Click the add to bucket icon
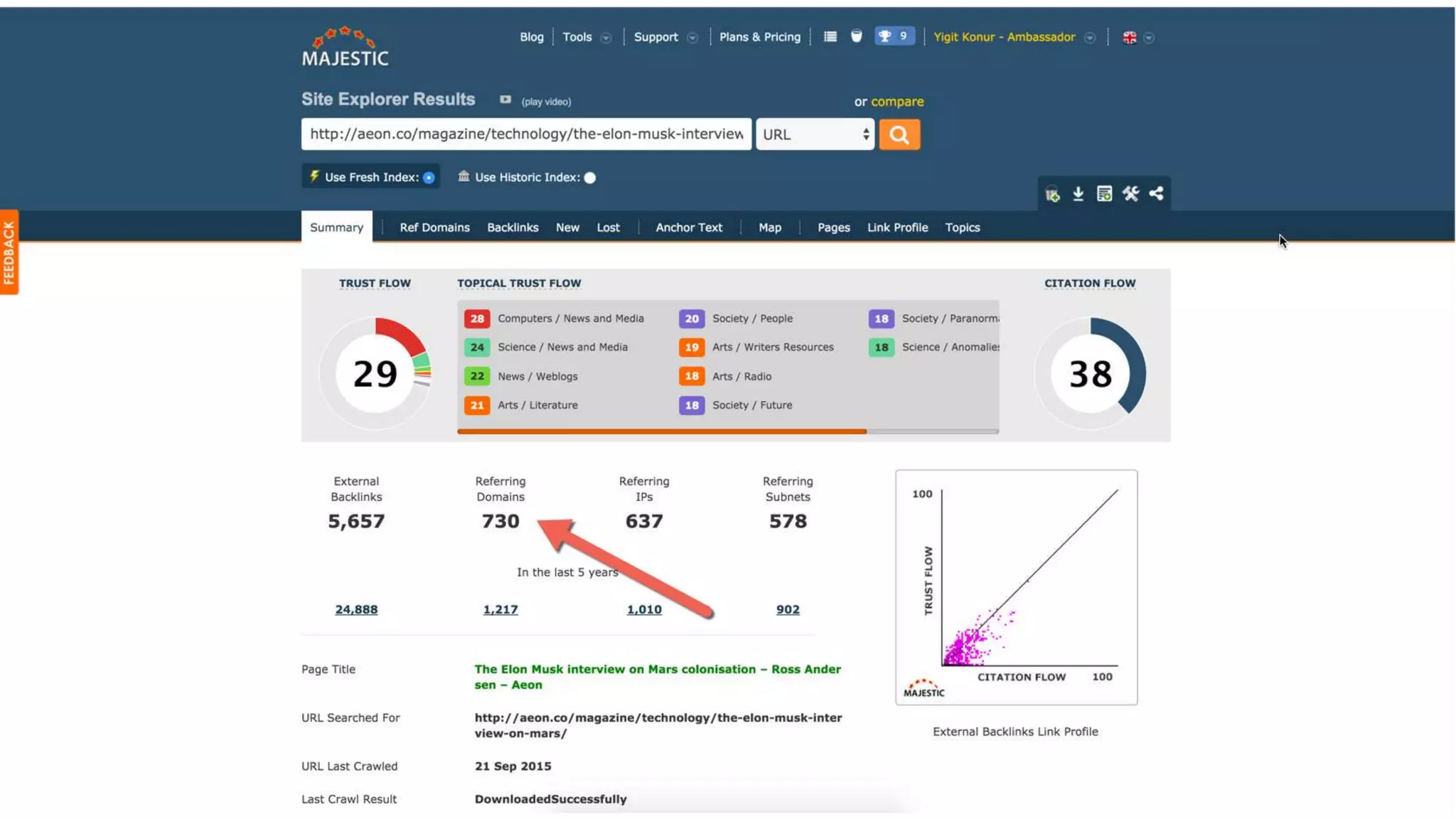 (x=1052, y=194)
